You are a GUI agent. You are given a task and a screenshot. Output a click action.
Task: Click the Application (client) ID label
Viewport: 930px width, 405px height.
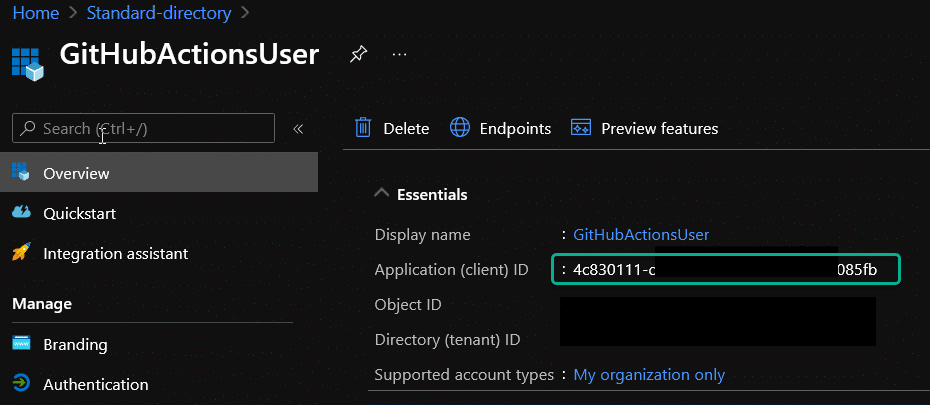[451, 270]
